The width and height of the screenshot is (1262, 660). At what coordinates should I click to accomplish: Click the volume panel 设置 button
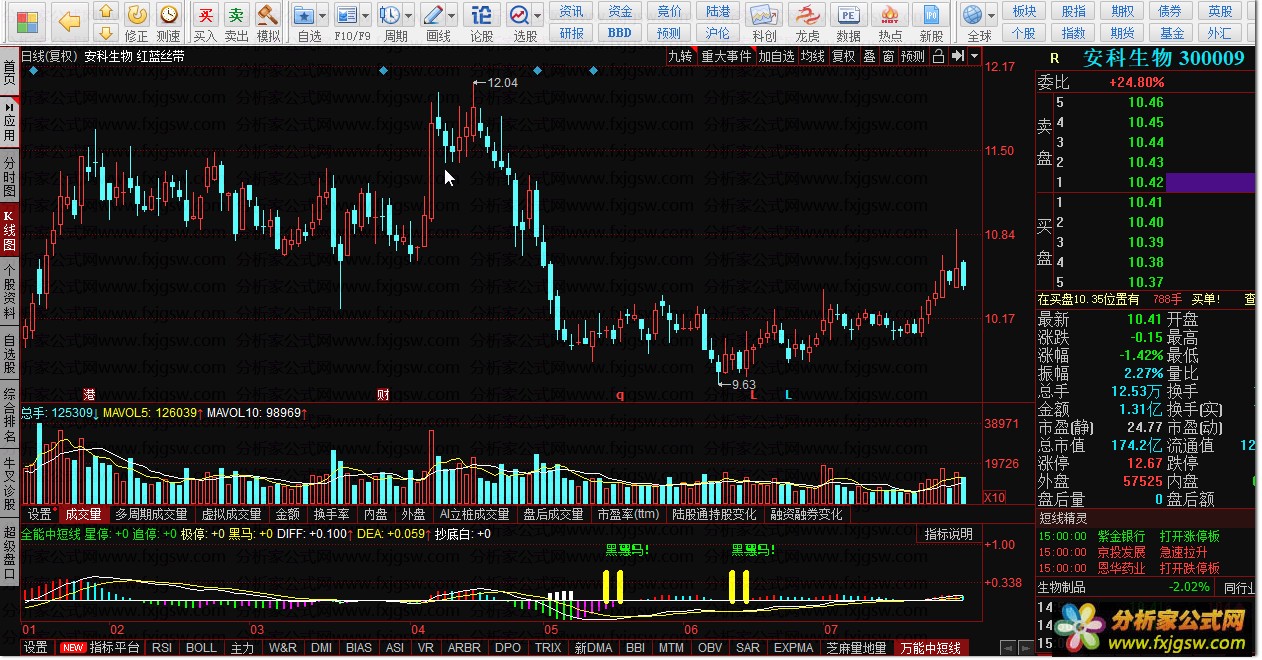39,514
